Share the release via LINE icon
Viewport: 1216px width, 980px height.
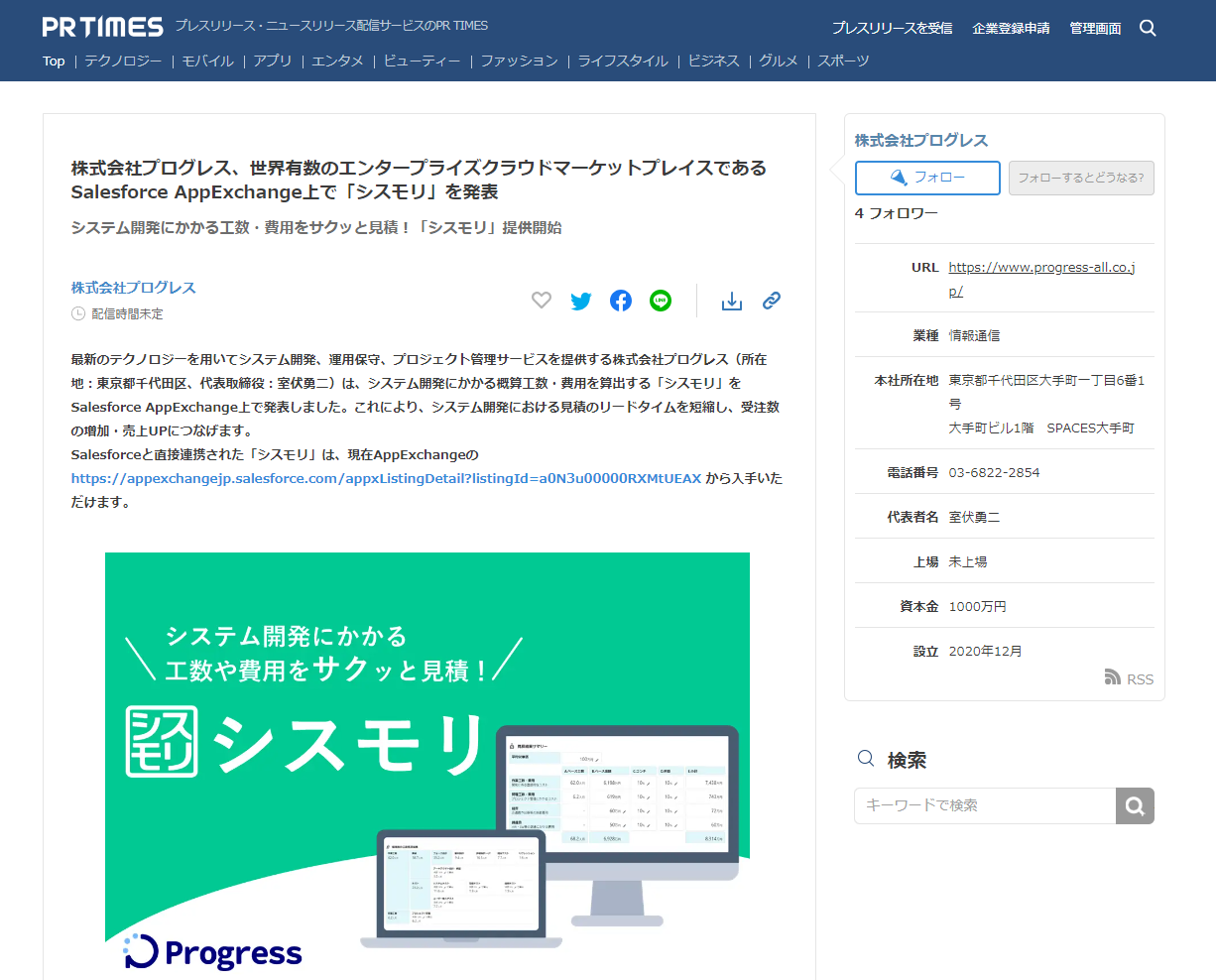(661, 301)
